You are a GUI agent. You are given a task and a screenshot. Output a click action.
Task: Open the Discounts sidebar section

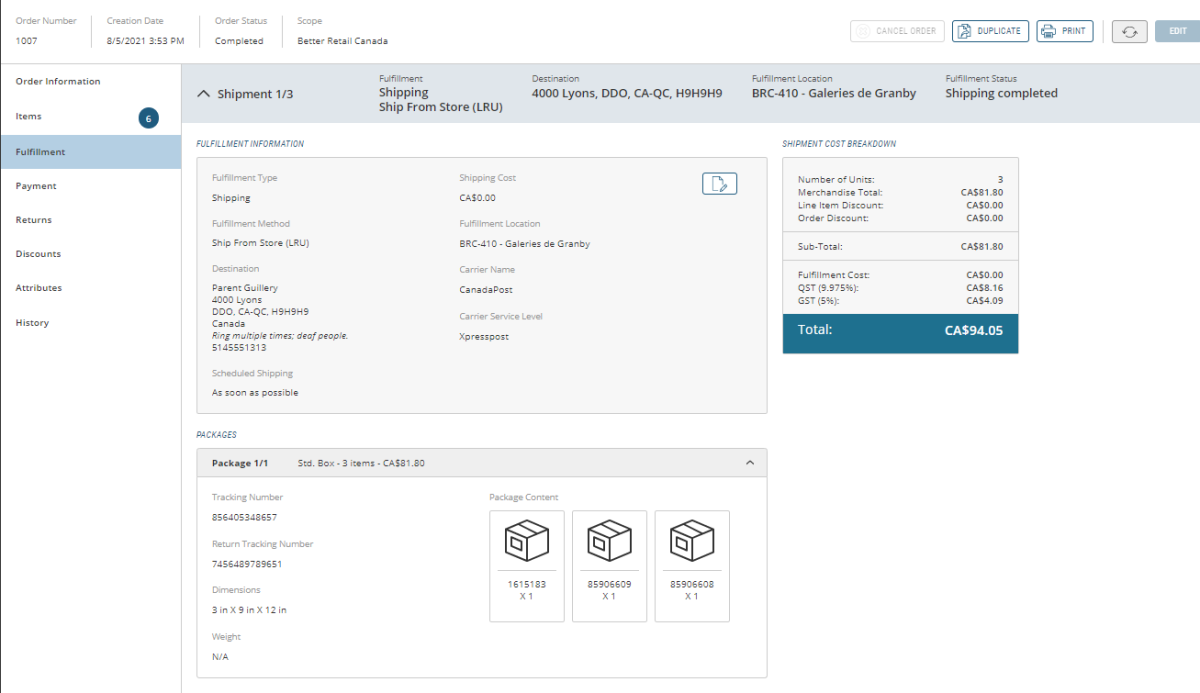pyautogui.click(x=38, y=254)
